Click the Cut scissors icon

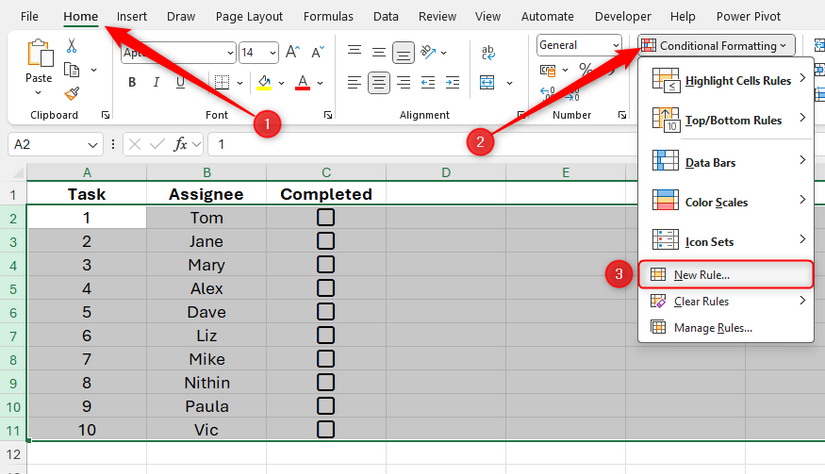(72, 46)
